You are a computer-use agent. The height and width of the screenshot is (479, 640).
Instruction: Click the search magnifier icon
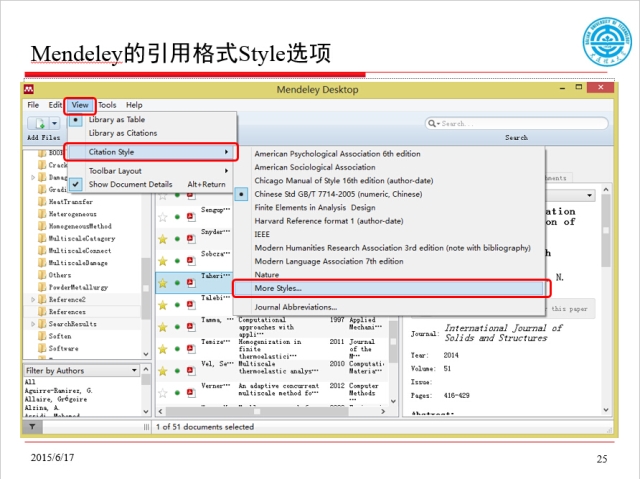431,123
